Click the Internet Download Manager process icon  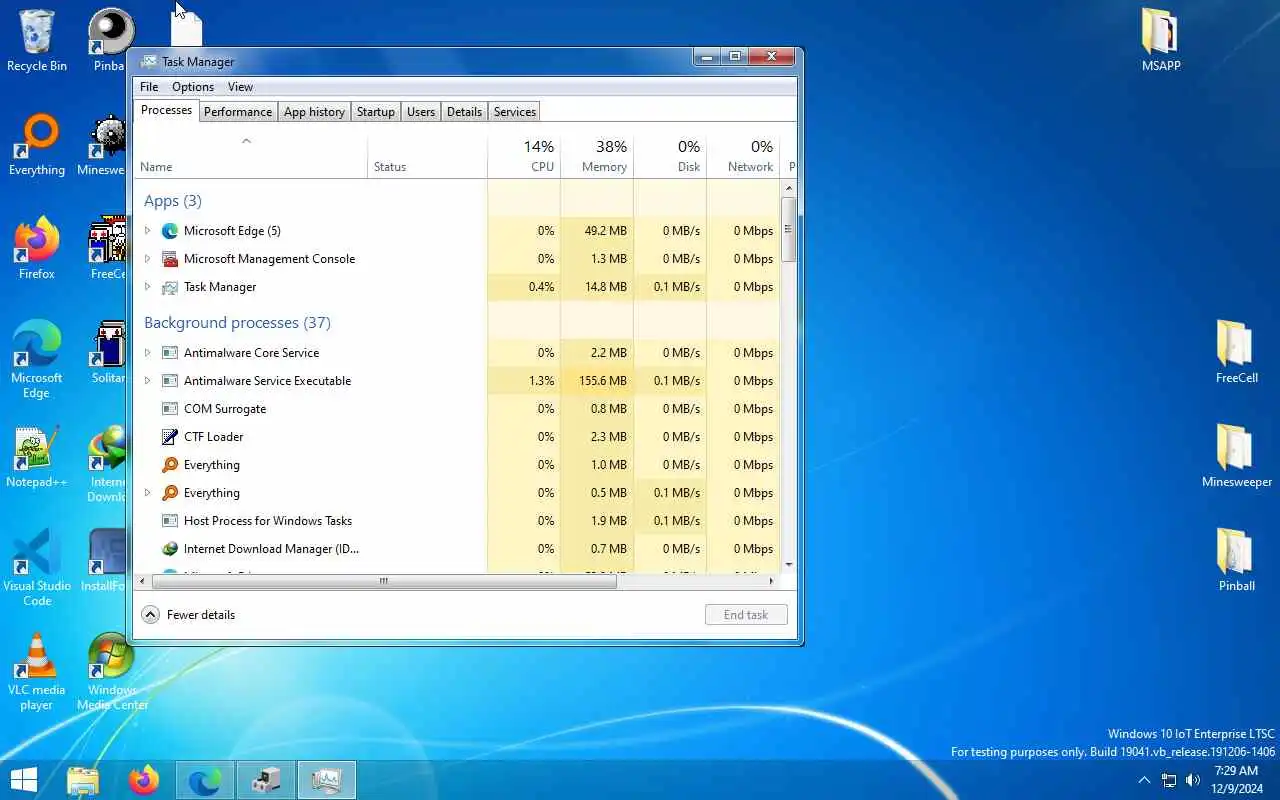pos(170,549)
